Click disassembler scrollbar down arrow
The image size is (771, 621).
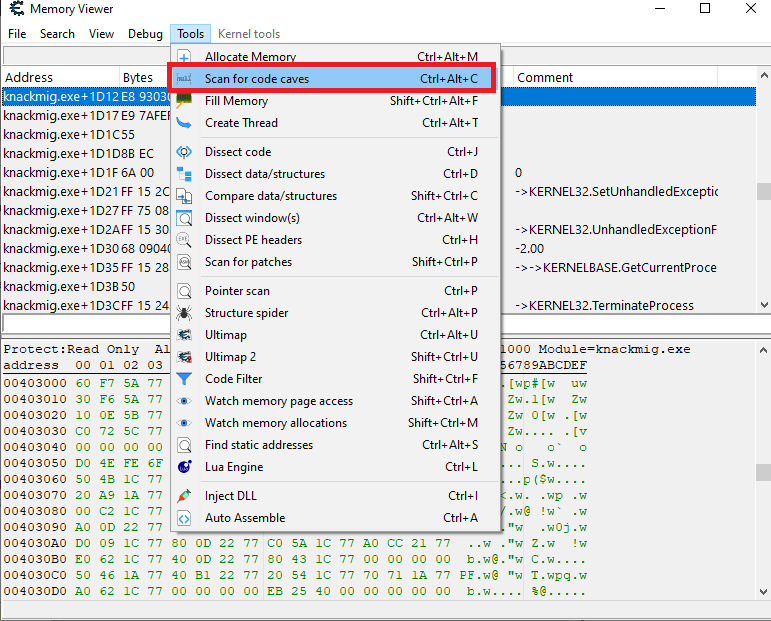[764, 305]
